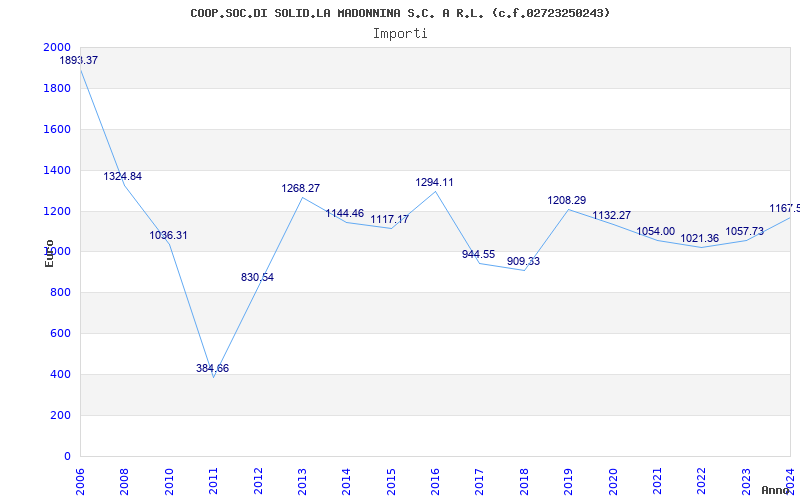The image size is (800, 500).
Task: Click the 384.66 data point label
Action: (x=212, y=368)
